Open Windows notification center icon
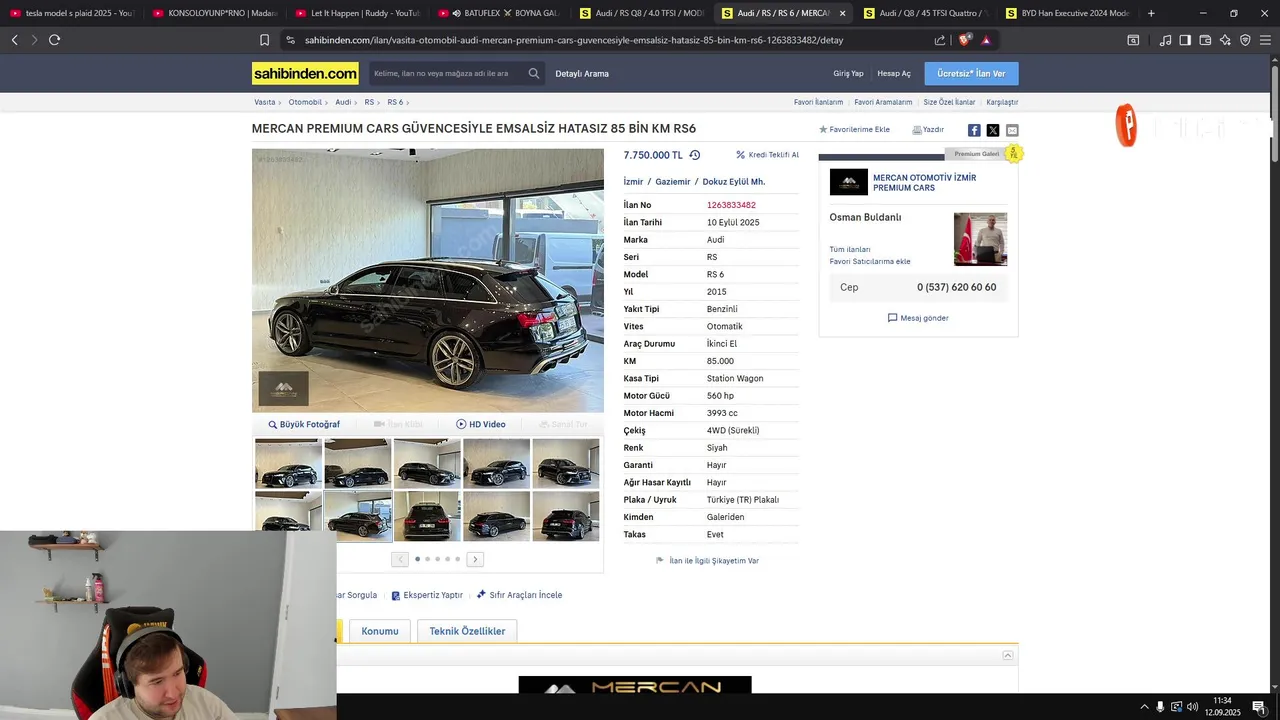The image size is (1280, 720). [x=1259, y=707]
